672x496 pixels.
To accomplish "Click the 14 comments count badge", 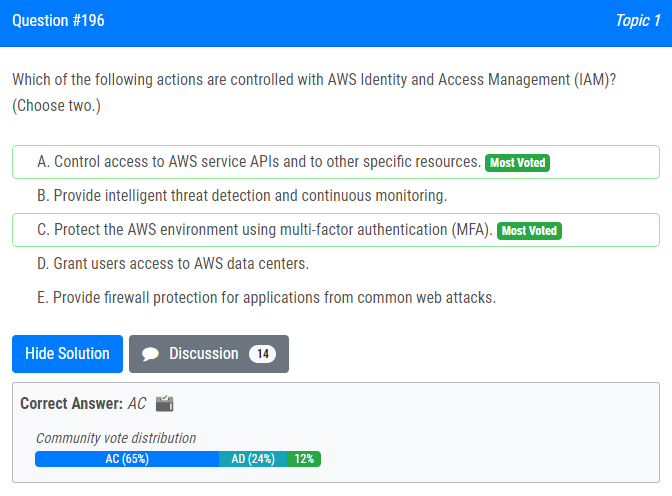I will click(x=262, y=354).
